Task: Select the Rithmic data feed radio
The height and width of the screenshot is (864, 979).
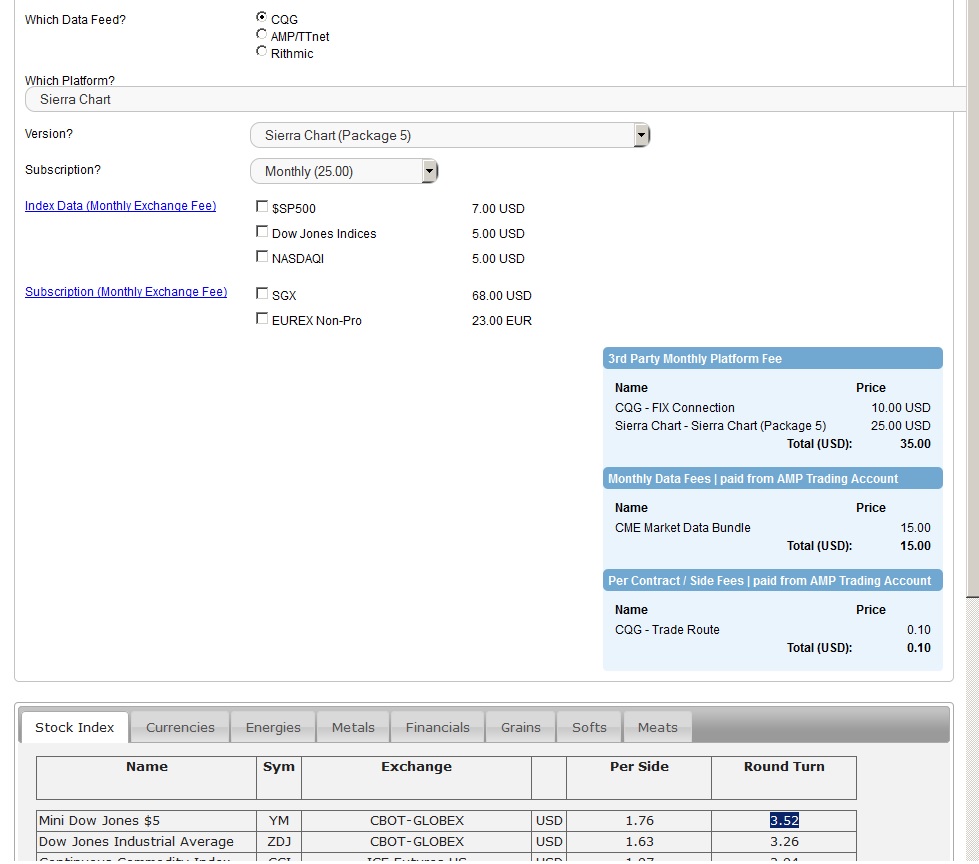Action: 262,51
